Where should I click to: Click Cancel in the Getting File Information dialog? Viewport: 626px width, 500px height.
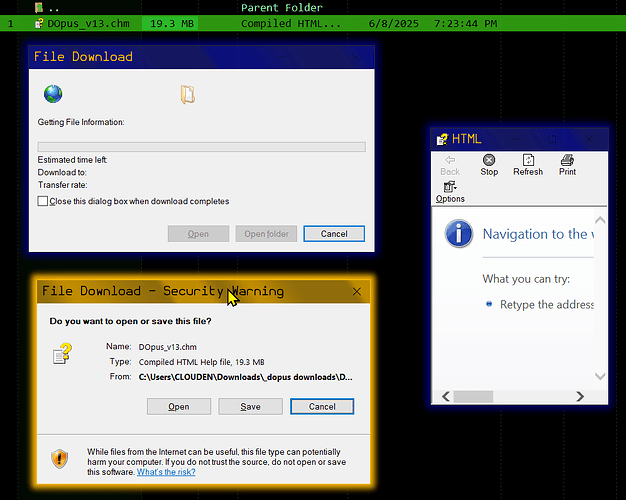(334, 234)
